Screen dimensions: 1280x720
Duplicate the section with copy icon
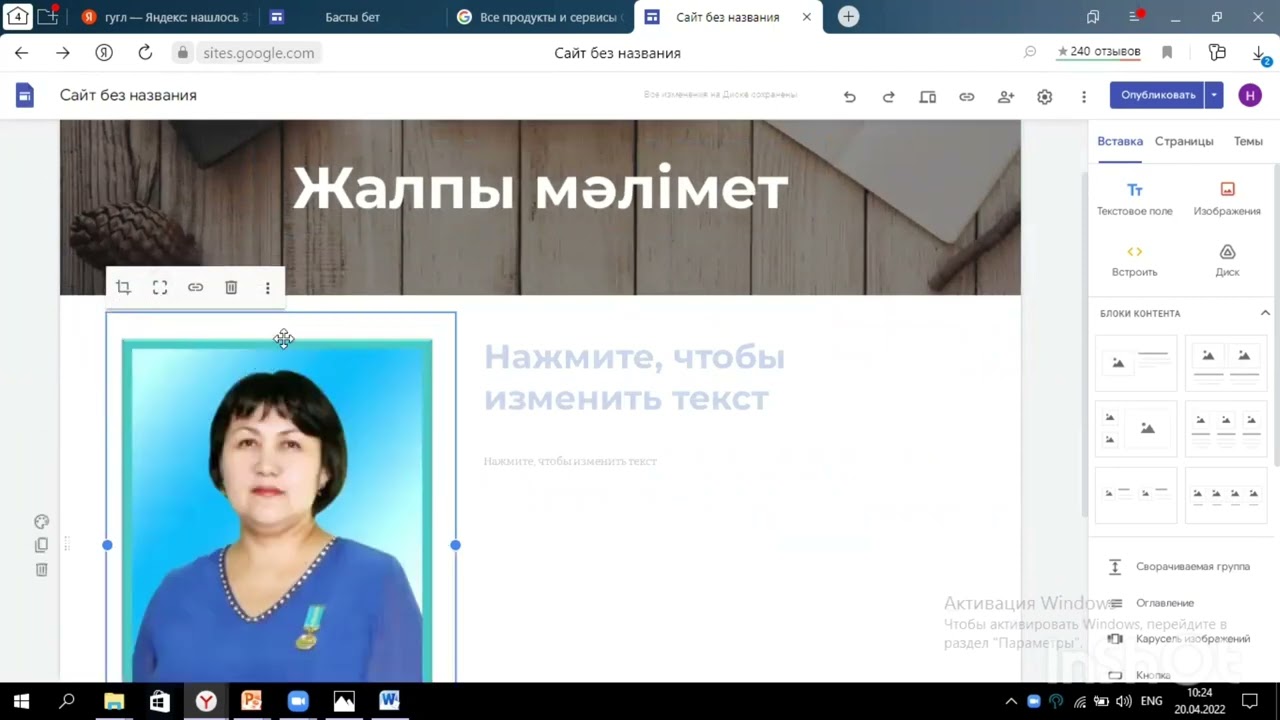click(41, 546)
